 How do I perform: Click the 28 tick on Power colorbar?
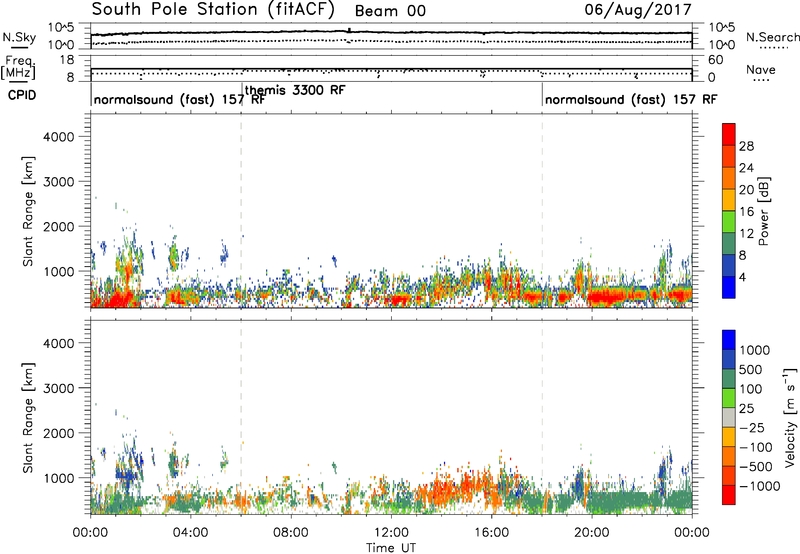click(746, 146)
